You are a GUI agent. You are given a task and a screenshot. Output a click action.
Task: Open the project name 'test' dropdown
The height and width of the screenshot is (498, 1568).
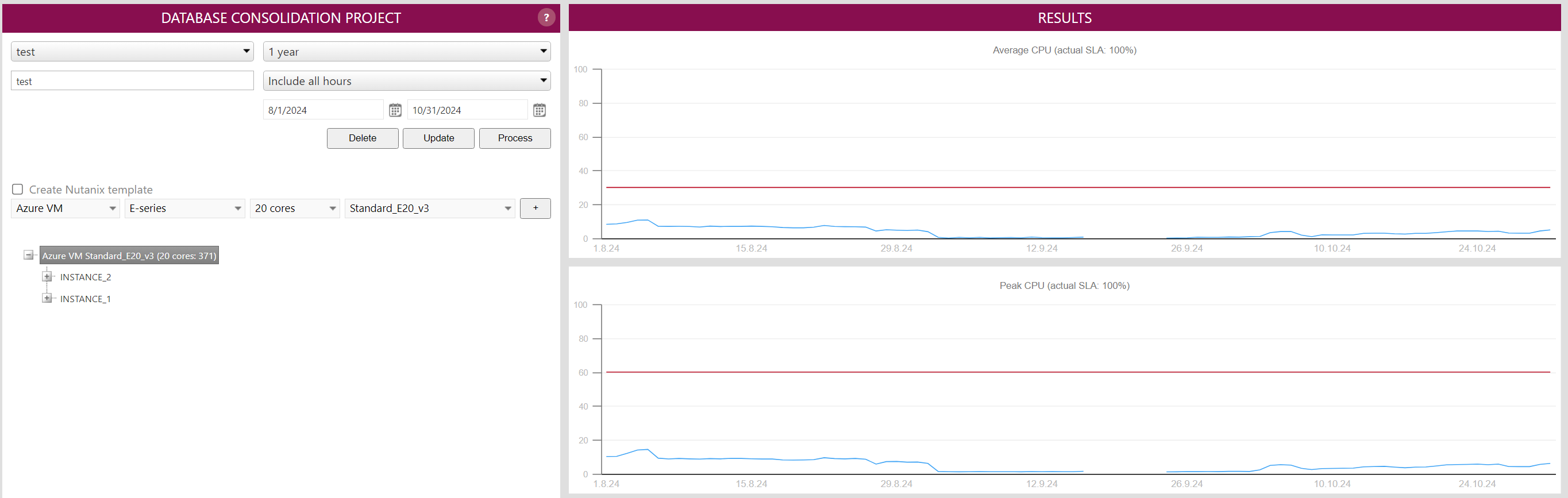(x=132, y=52)
